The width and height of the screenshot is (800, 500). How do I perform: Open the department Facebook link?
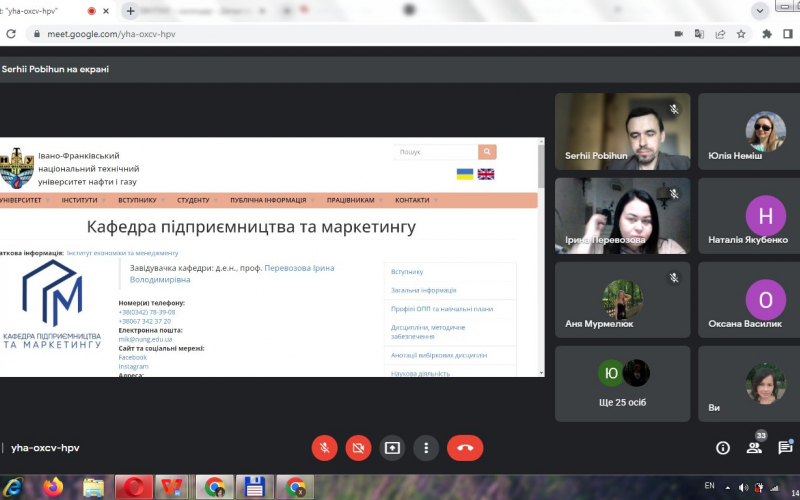tap(133, 358)
